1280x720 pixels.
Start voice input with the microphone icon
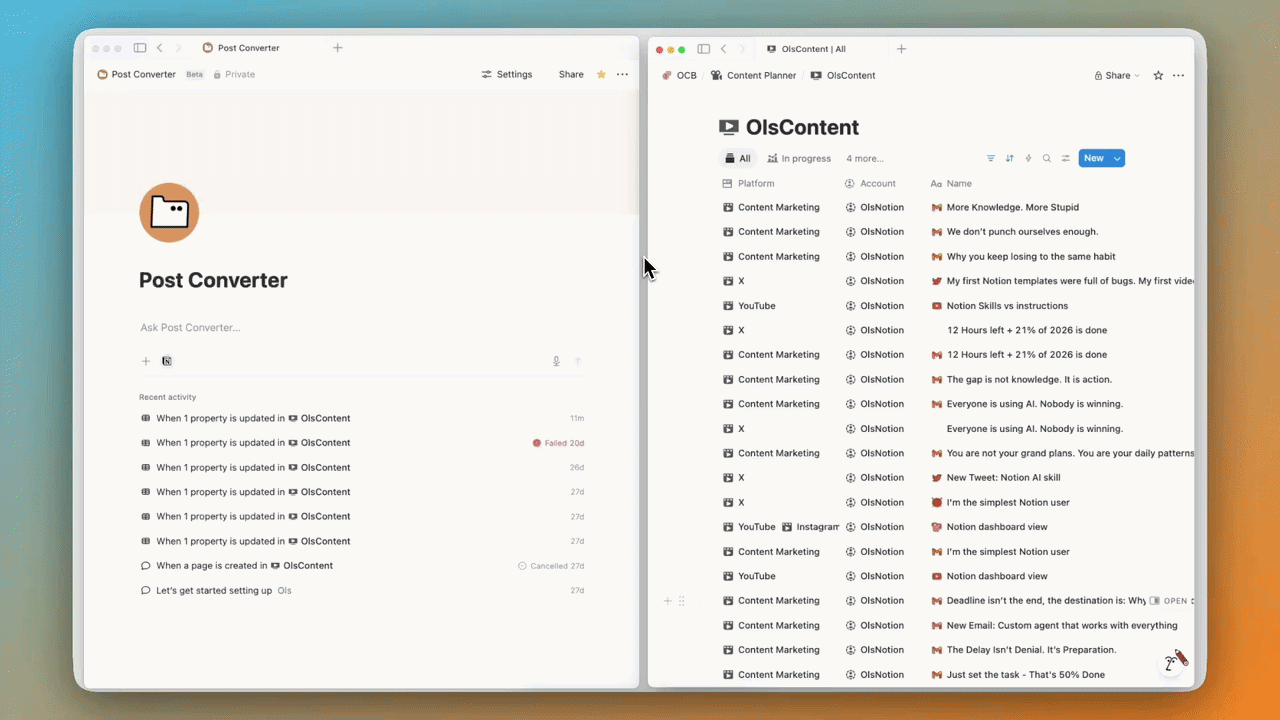point(556,361)
